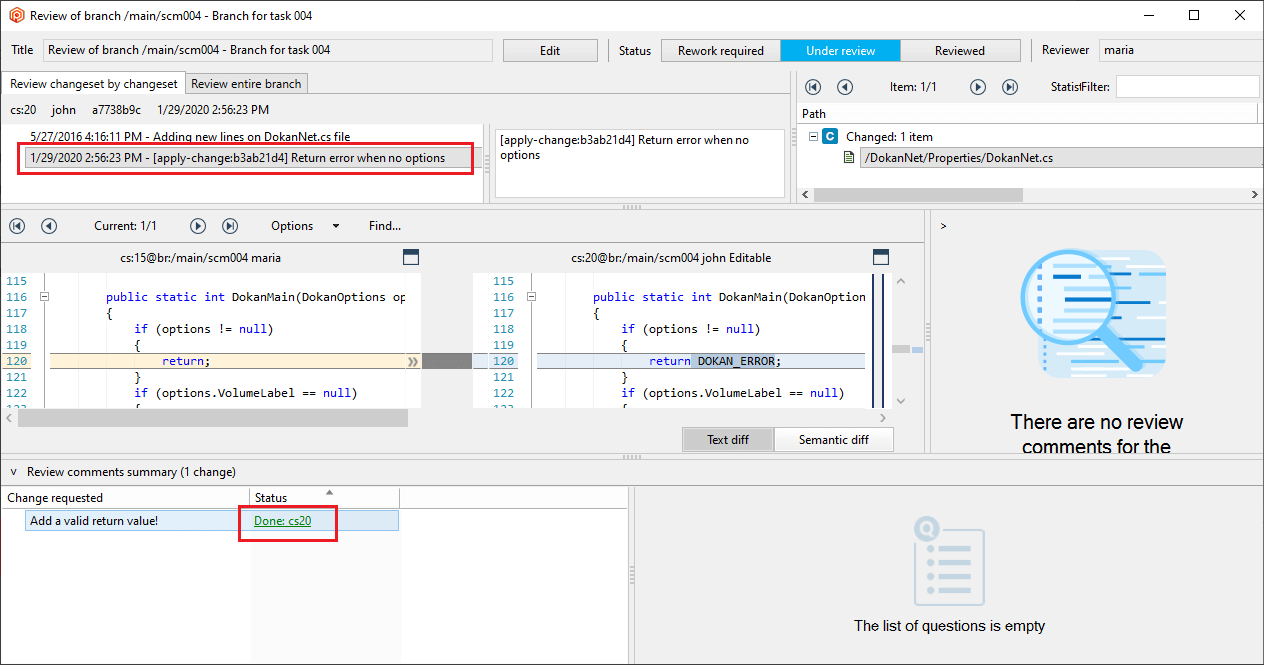The width and height of the screenshot is (1264, 665).
Task: Select the 1/29/2020 apply-change changeset row
Action: tap(250, 157)
